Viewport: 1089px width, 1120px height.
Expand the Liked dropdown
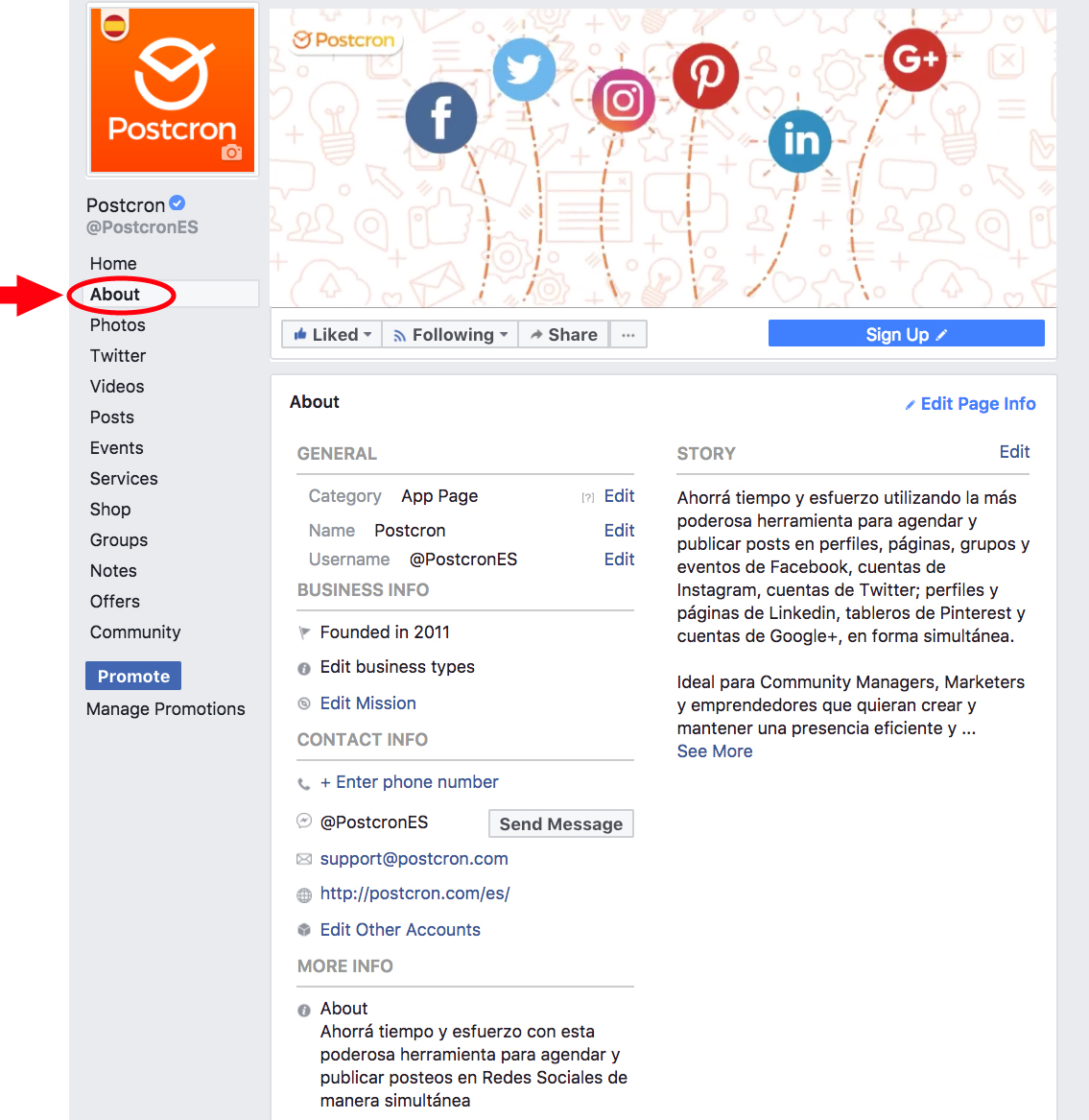(x=332, y=334)
